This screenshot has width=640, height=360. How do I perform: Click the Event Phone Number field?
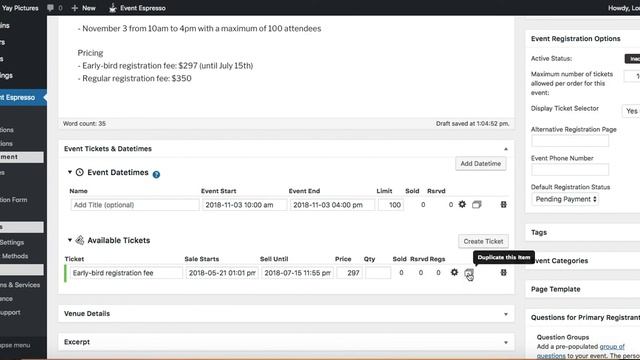click(570, 169)
